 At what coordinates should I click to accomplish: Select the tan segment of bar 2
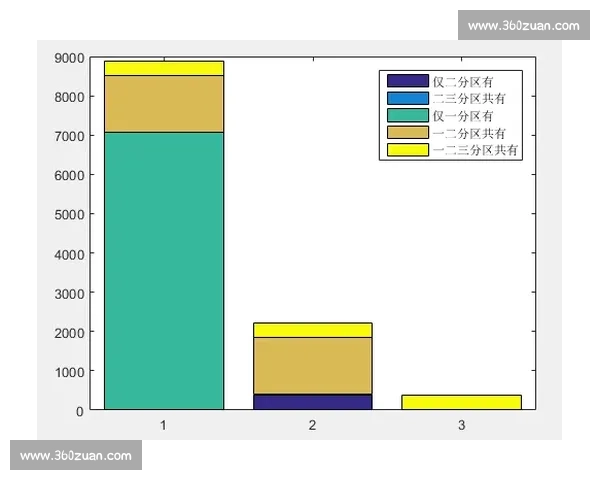[312, 365]
